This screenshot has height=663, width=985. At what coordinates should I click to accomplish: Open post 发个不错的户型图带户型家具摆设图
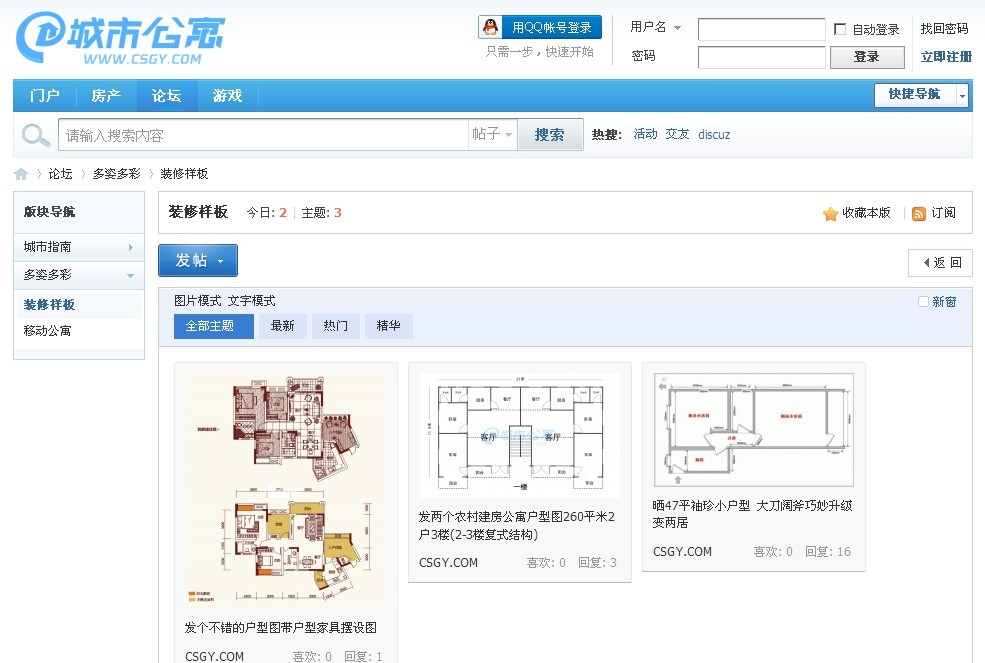click(x=281, y=628)
